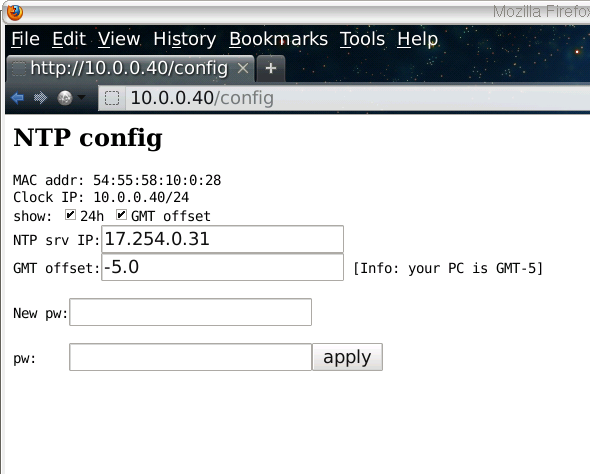The image size is (590, 474).
Task: Focus the GMT offset text field
Action: [x=222, y=267]
